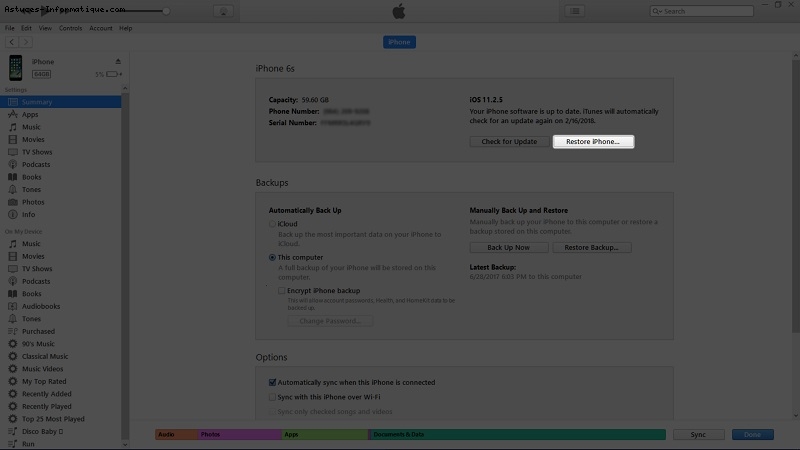The width and height of the screenshot is (800, 450).
Task: Click main pane scroll down arrow
Action: click(795, 416)
